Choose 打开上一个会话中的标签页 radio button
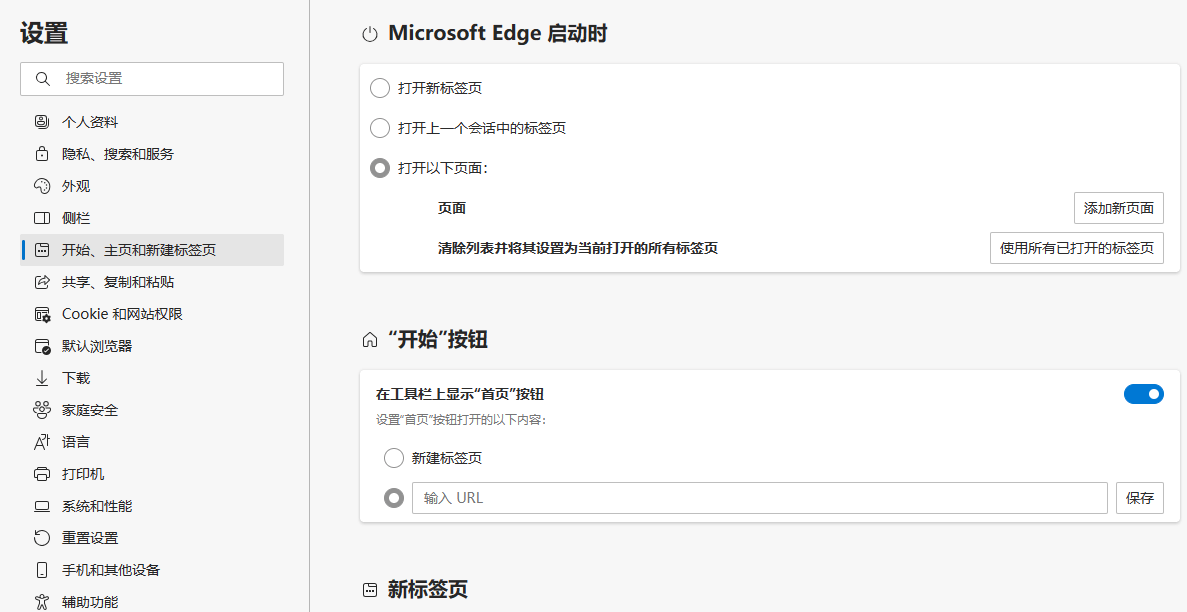The width and height of the screenshot is (1187, 612). click(x=379, y=128)
